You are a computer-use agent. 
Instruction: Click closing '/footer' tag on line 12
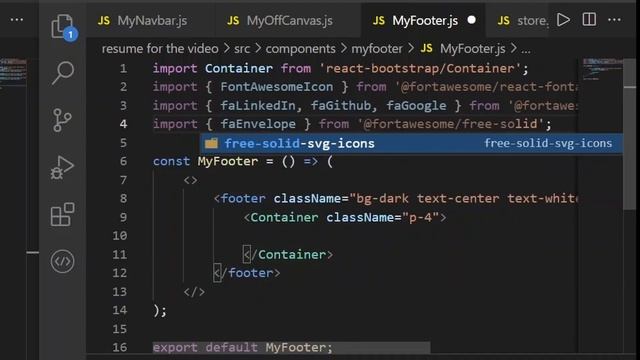[x=247, y=273]
